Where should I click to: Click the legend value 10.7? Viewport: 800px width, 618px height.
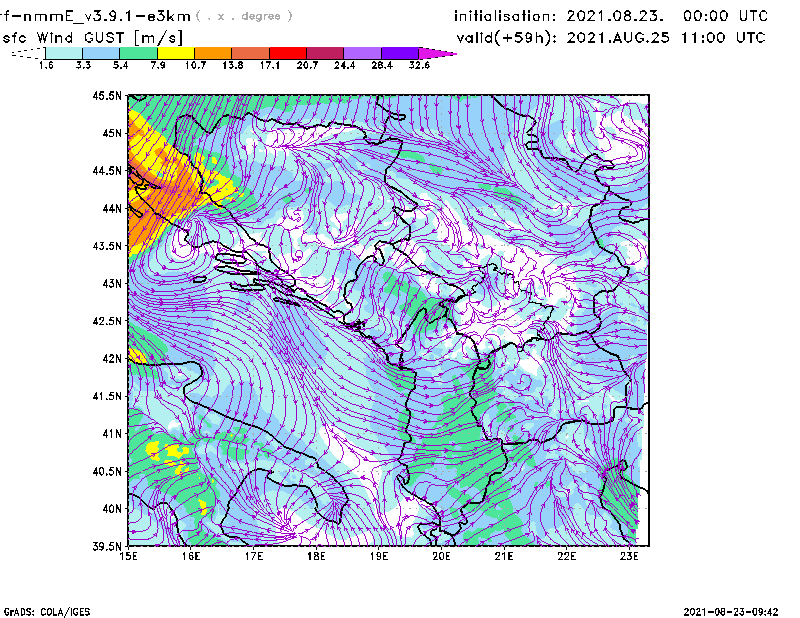(195, 65)
